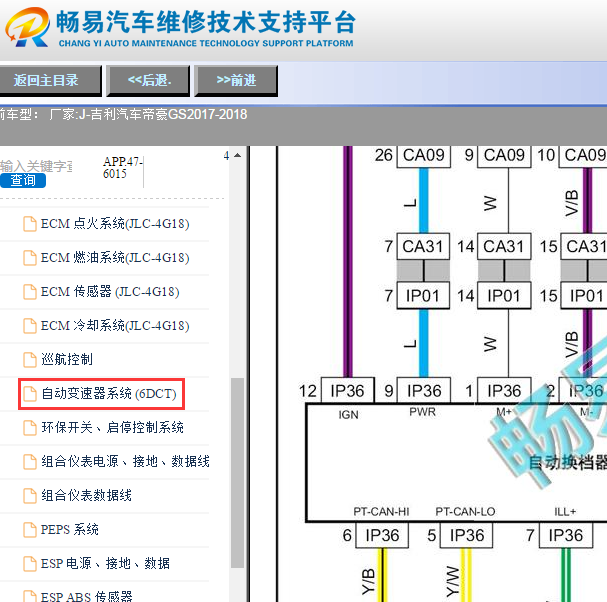Open ECM 传感器 (JLC-4G18) entry
The image size is (607, 602).
point(110,292)
